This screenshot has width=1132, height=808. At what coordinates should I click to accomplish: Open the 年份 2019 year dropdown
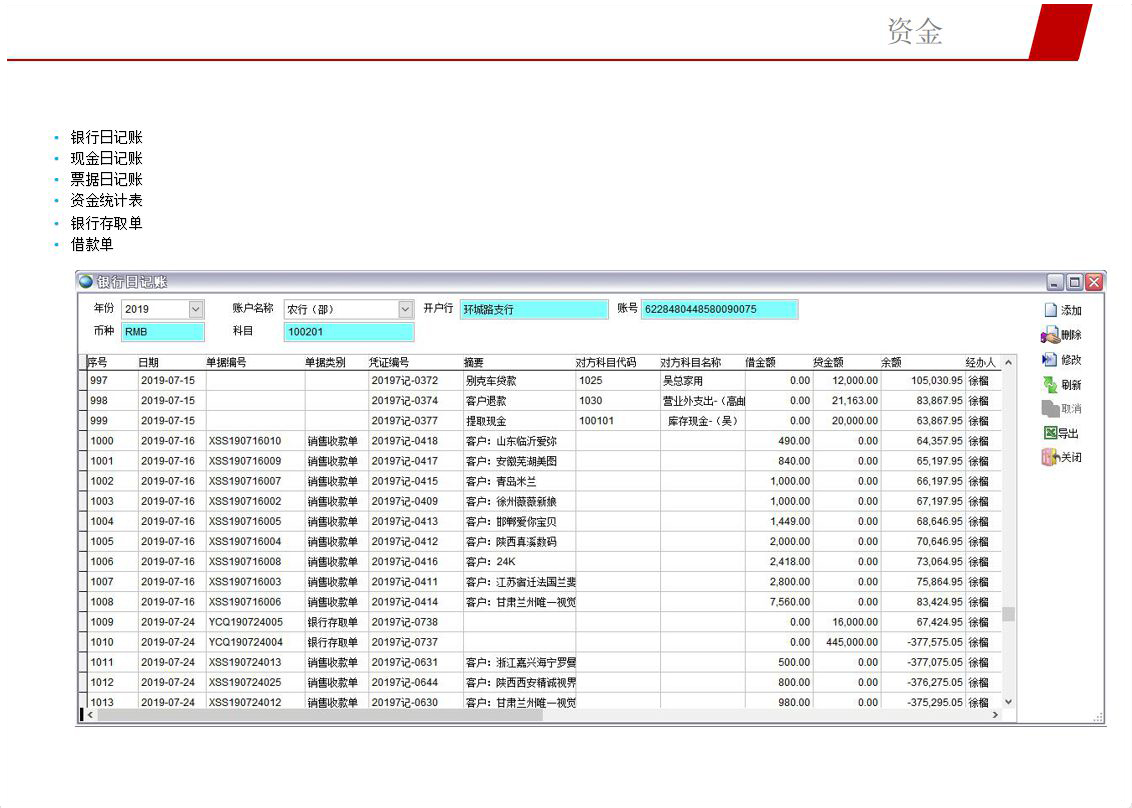tap(195, 310)
